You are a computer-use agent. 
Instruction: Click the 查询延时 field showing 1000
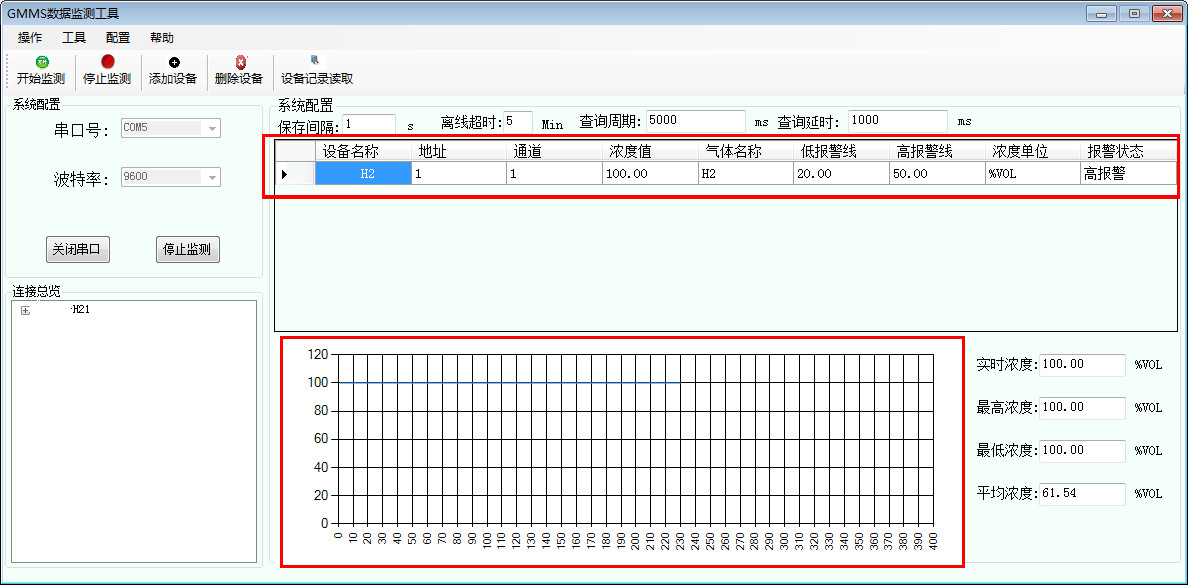pos(898,120)
